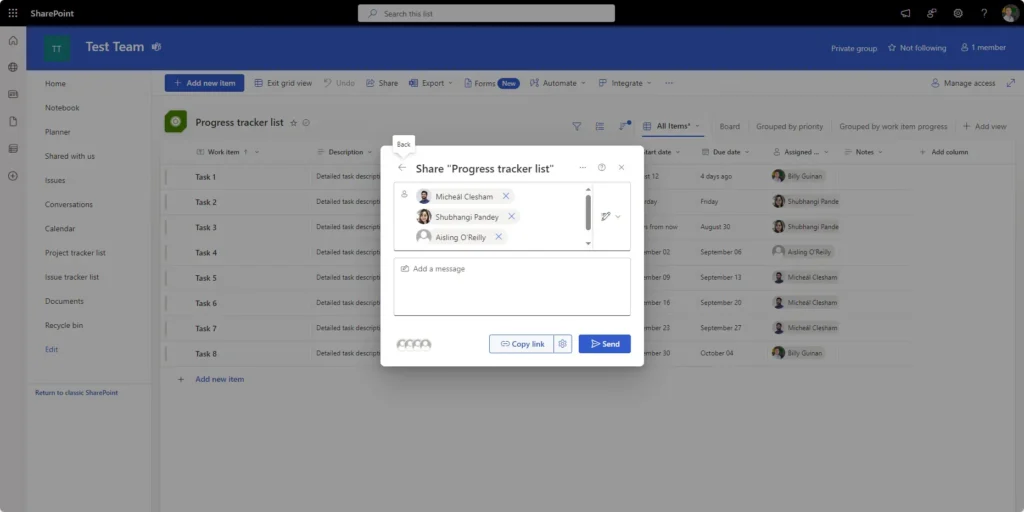Click the settings gear in top bar

click(x=957, y=13)
